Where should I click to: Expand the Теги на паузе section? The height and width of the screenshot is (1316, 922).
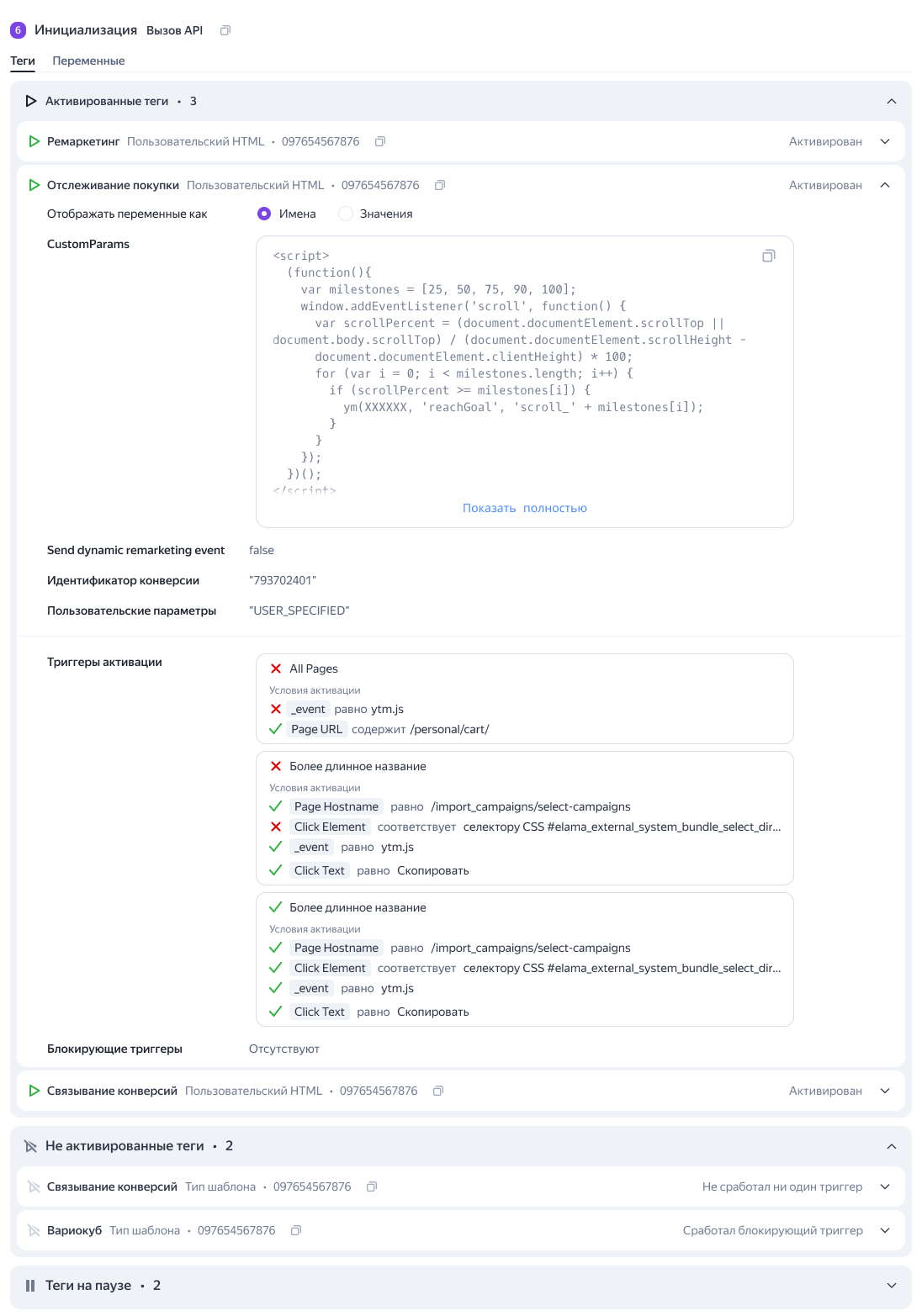coord(892,1285)
